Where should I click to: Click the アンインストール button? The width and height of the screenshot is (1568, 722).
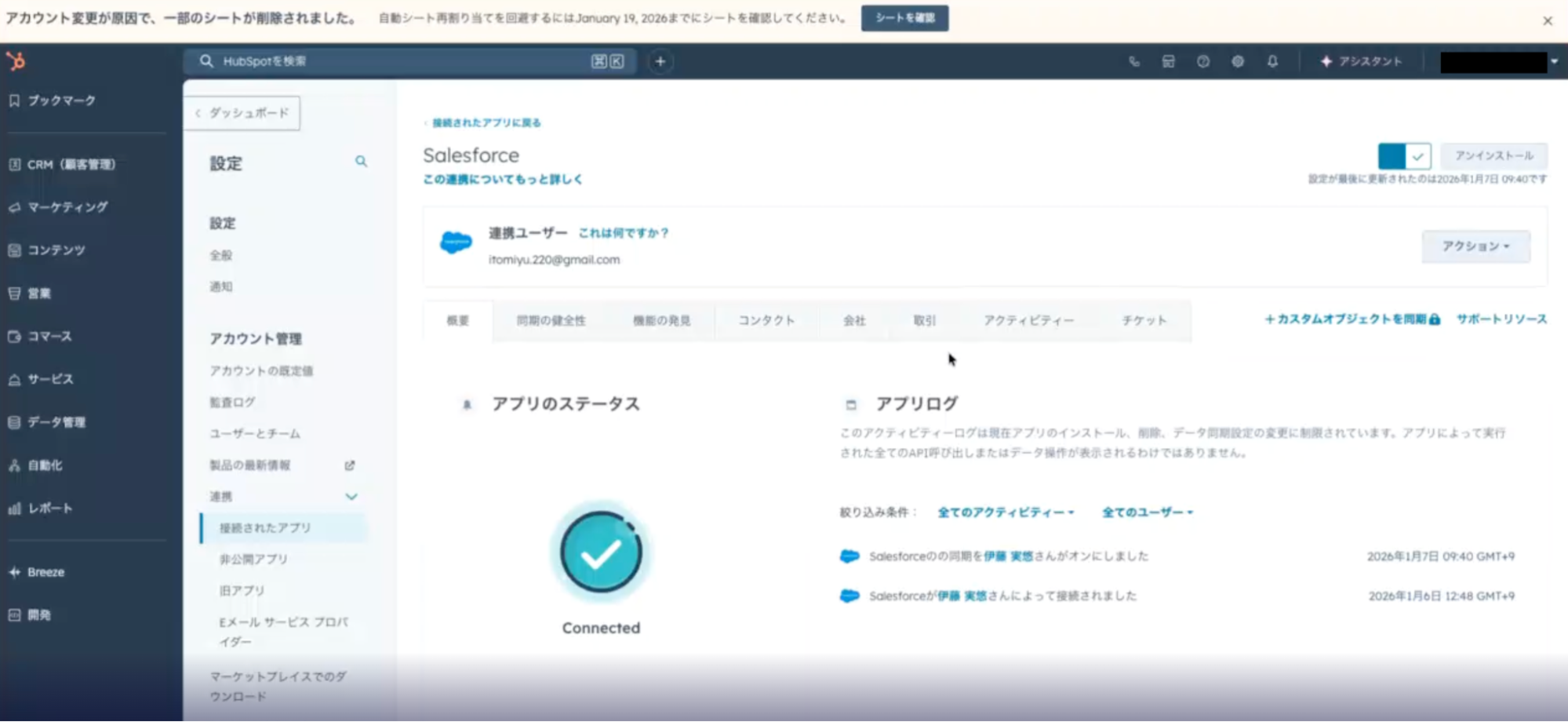point(1493,156)
